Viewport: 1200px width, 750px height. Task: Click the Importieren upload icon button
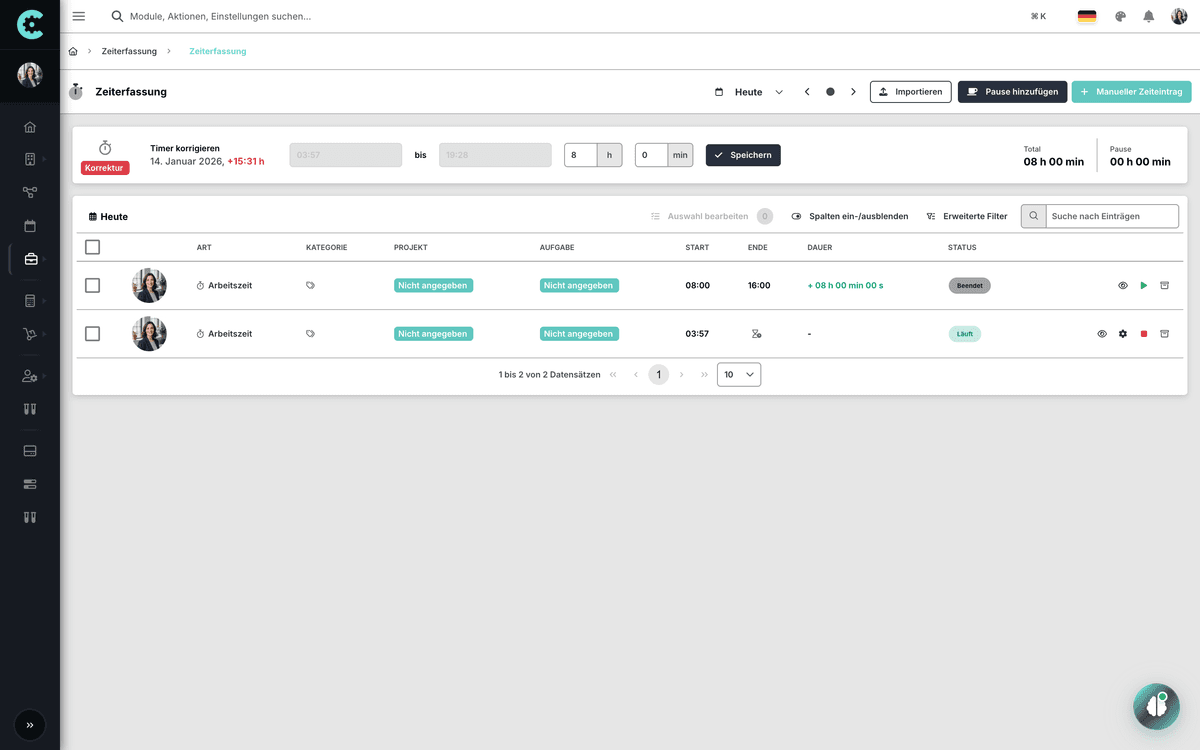click(x=884, y=91)
